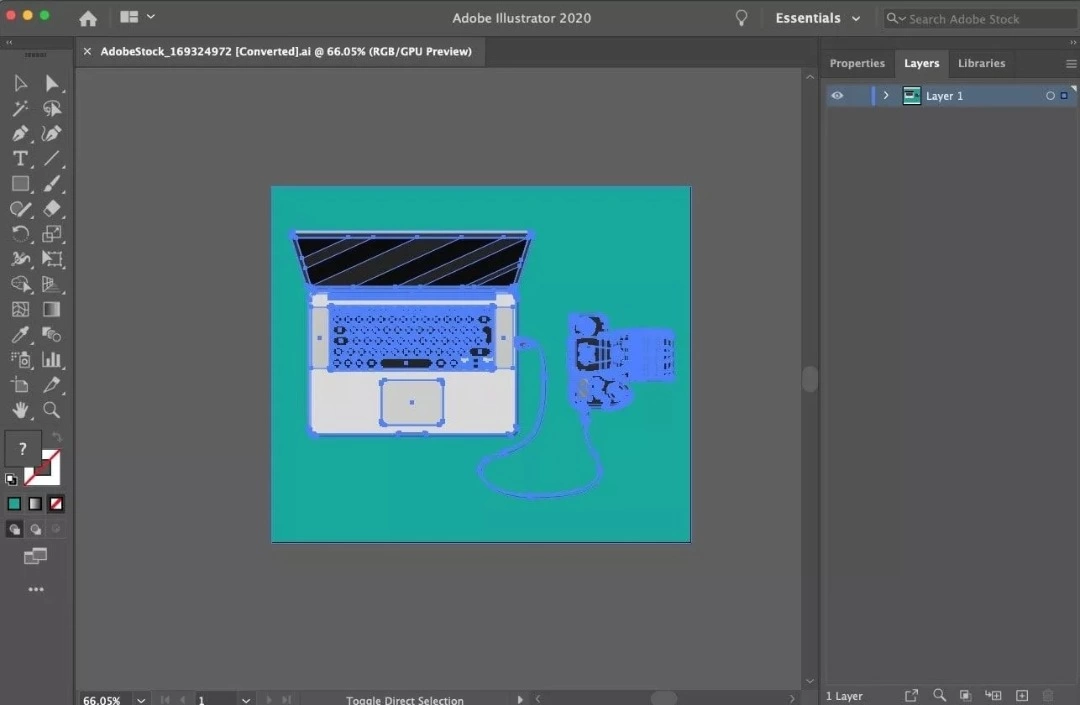Select the Type tool
The width and height of the screenshot is (1080, 705).
tap(20, 159)
